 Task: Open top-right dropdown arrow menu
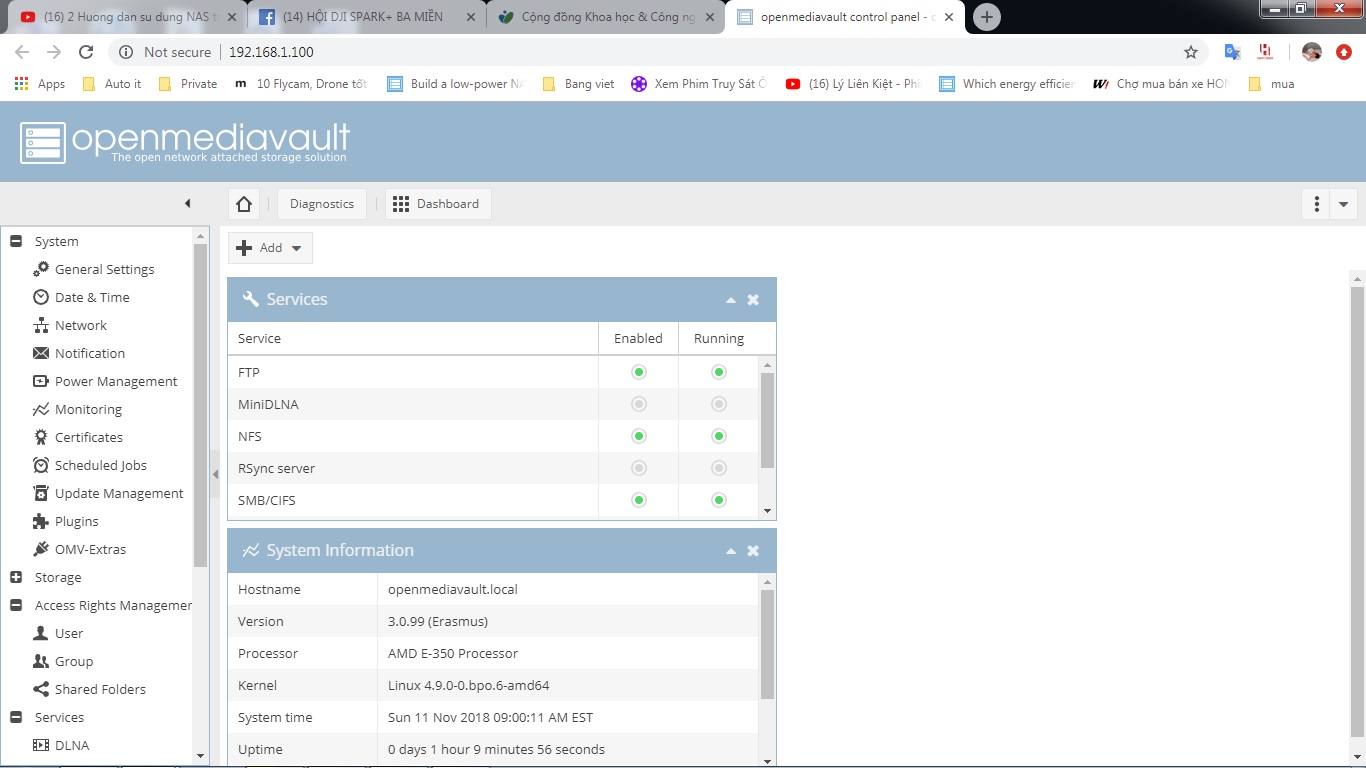point(1343,204)
